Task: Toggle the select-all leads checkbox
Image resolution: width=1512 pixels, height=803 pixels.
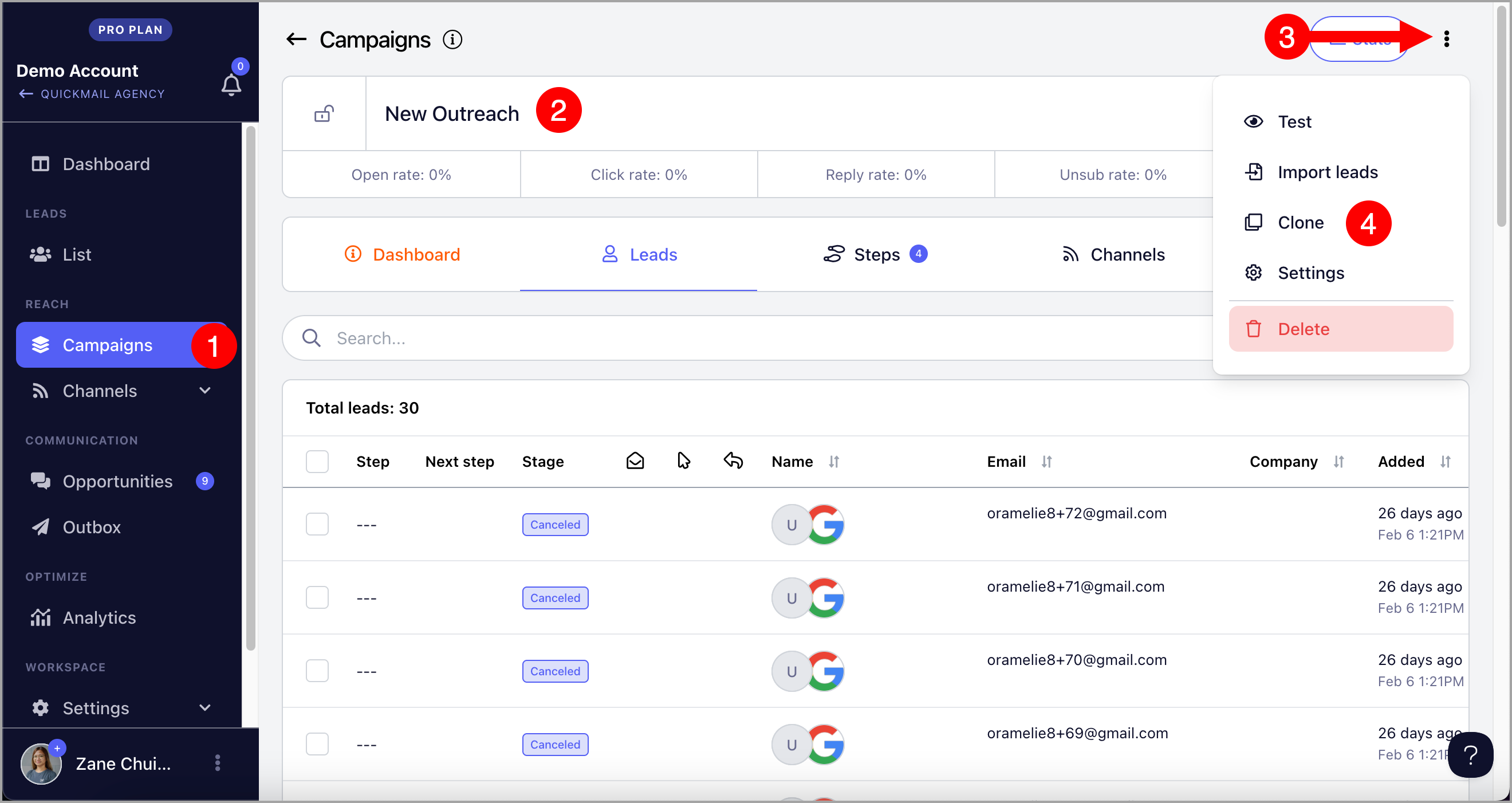Action: pyautogui.click(x=317, y=462)
